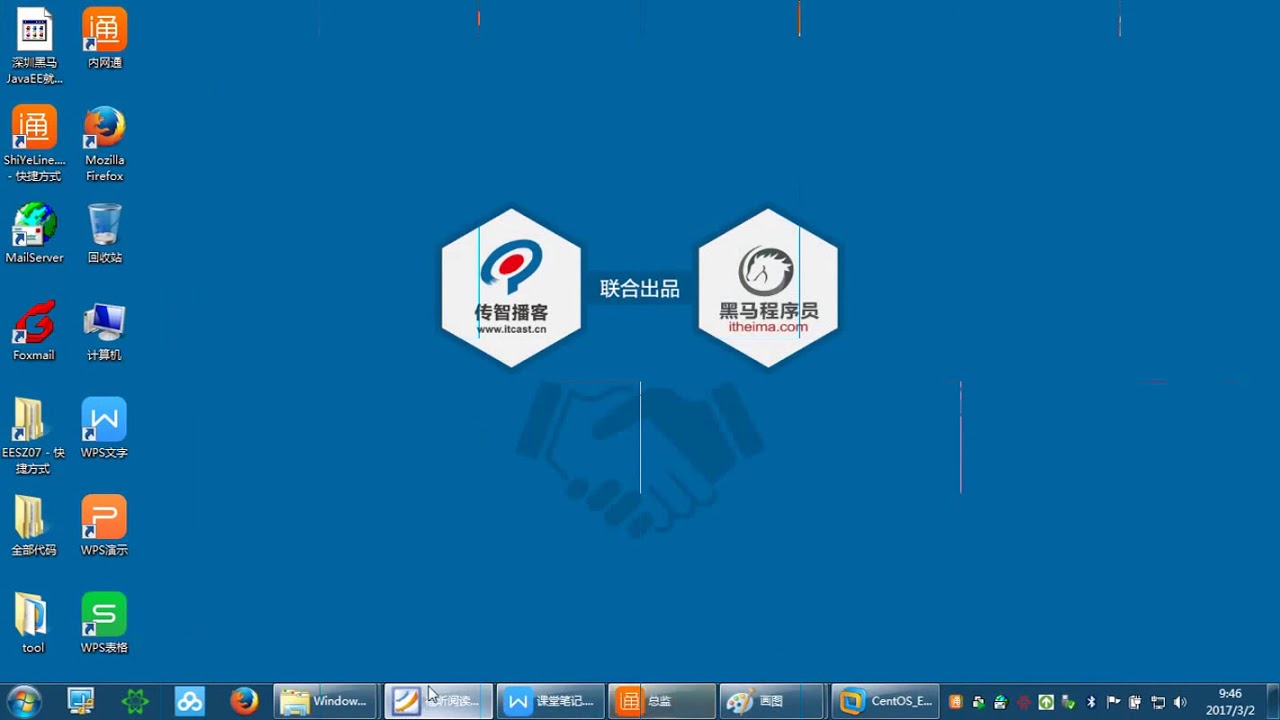Open the 全部代码 folder

click(33, 526)
